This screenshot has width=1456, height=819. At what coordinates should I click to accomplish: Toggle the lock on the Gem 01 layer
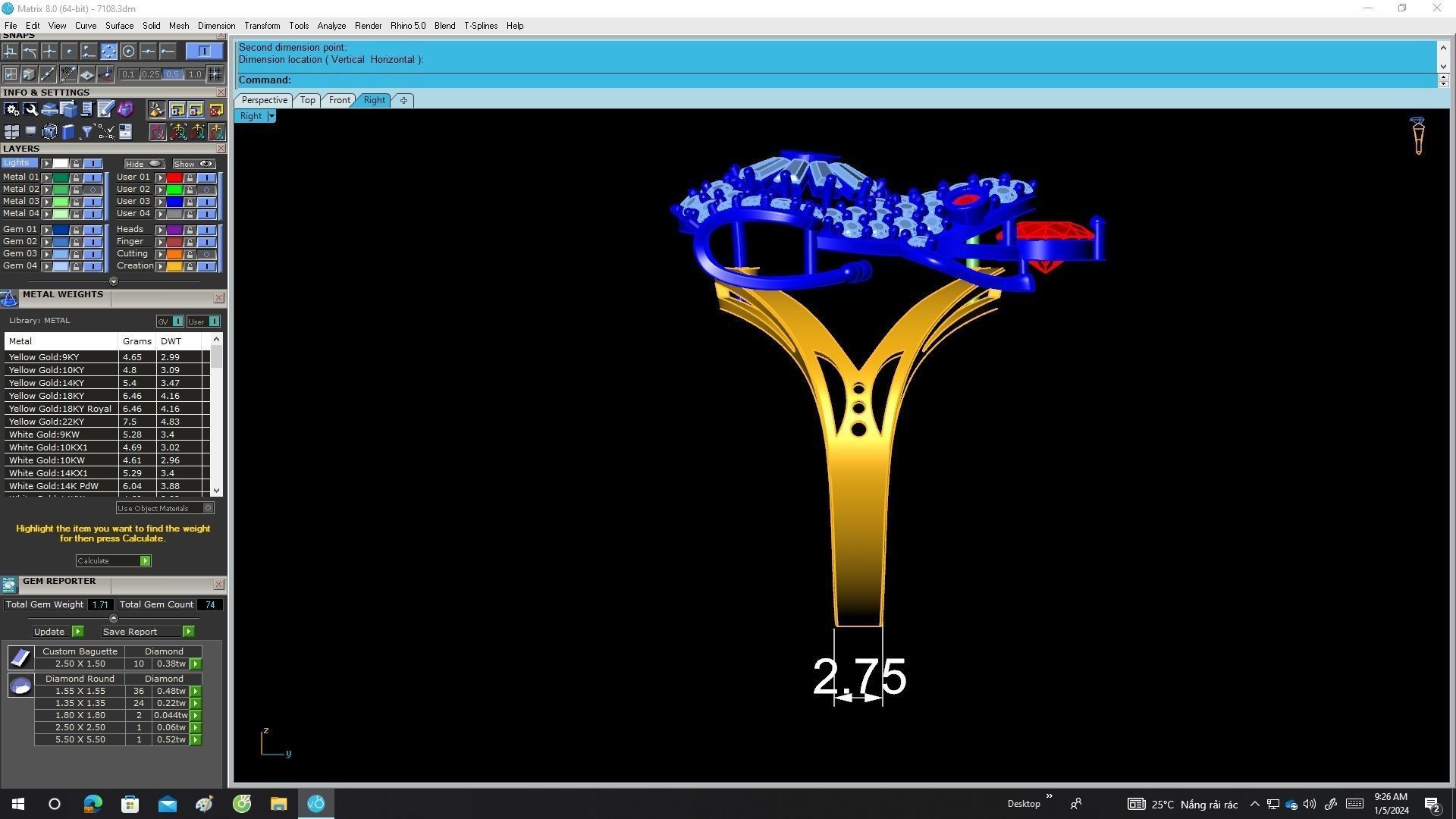[76, 230]
